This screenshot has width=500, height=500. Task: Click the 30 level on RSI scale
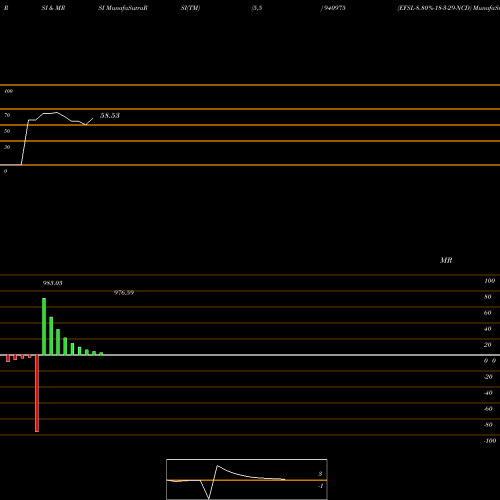7,147
